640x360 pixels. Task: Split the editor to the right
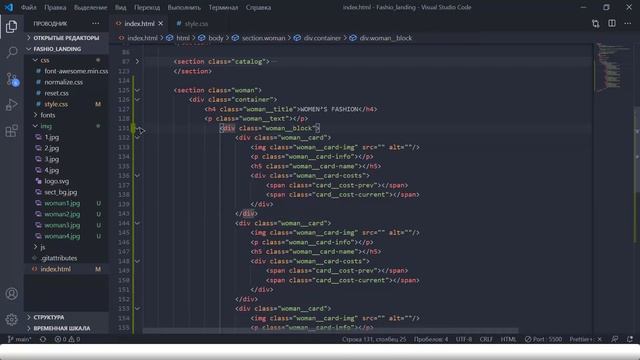coord(611,24)
